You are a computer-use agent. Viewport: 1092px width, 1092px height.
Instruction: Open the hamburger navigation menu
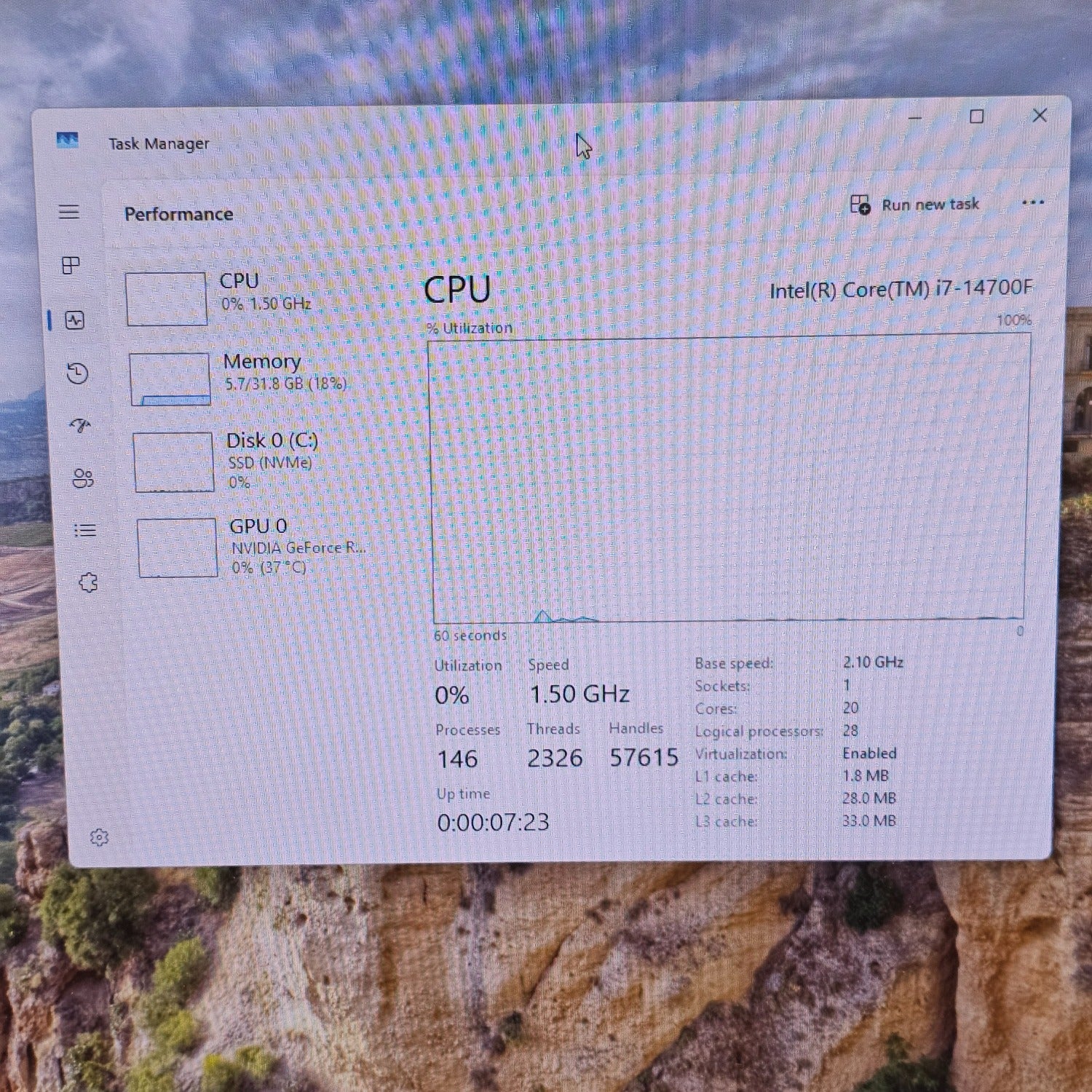click(69, 212)
